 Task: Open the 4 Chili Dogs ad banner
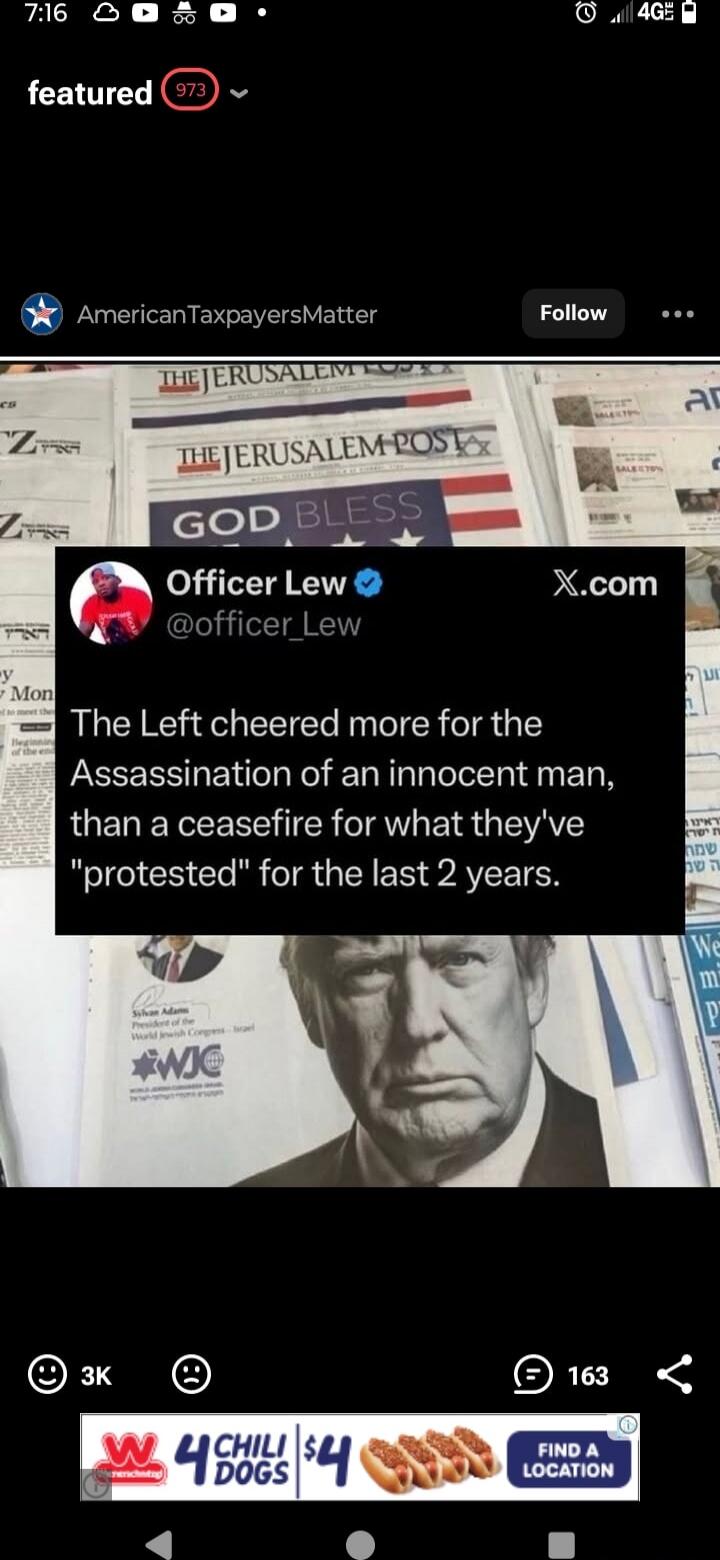pyautogui.click(x=360, y=1457)
